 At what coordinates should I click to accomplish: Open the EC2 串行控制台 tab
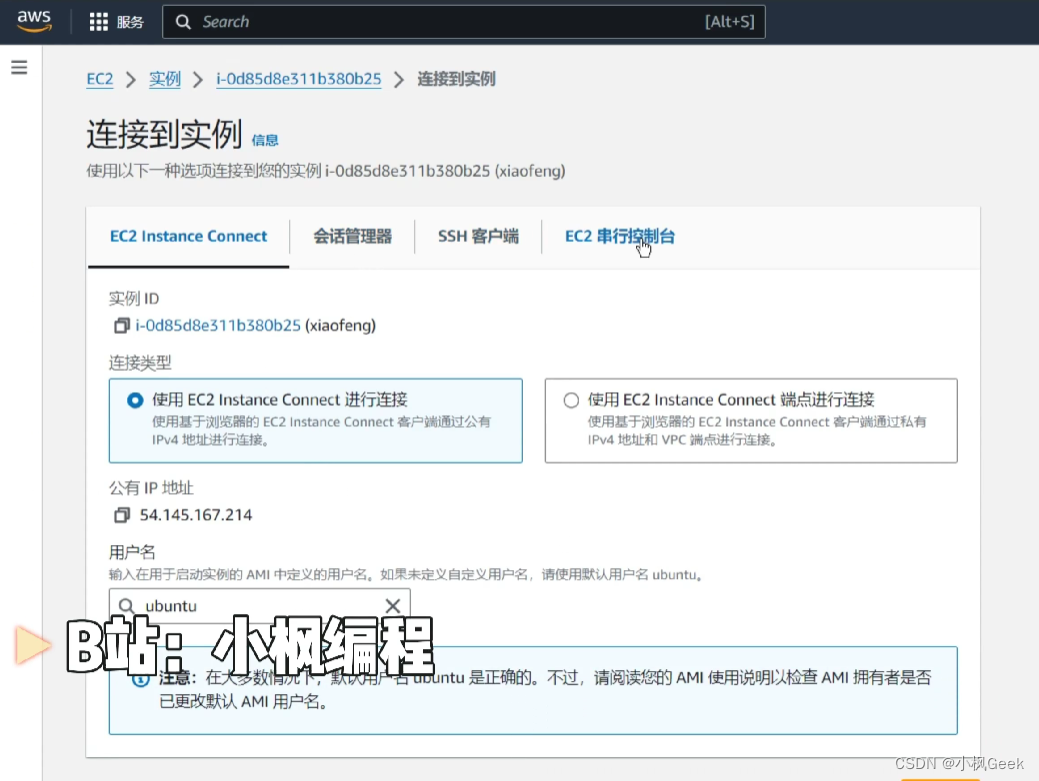coord(622,236)
